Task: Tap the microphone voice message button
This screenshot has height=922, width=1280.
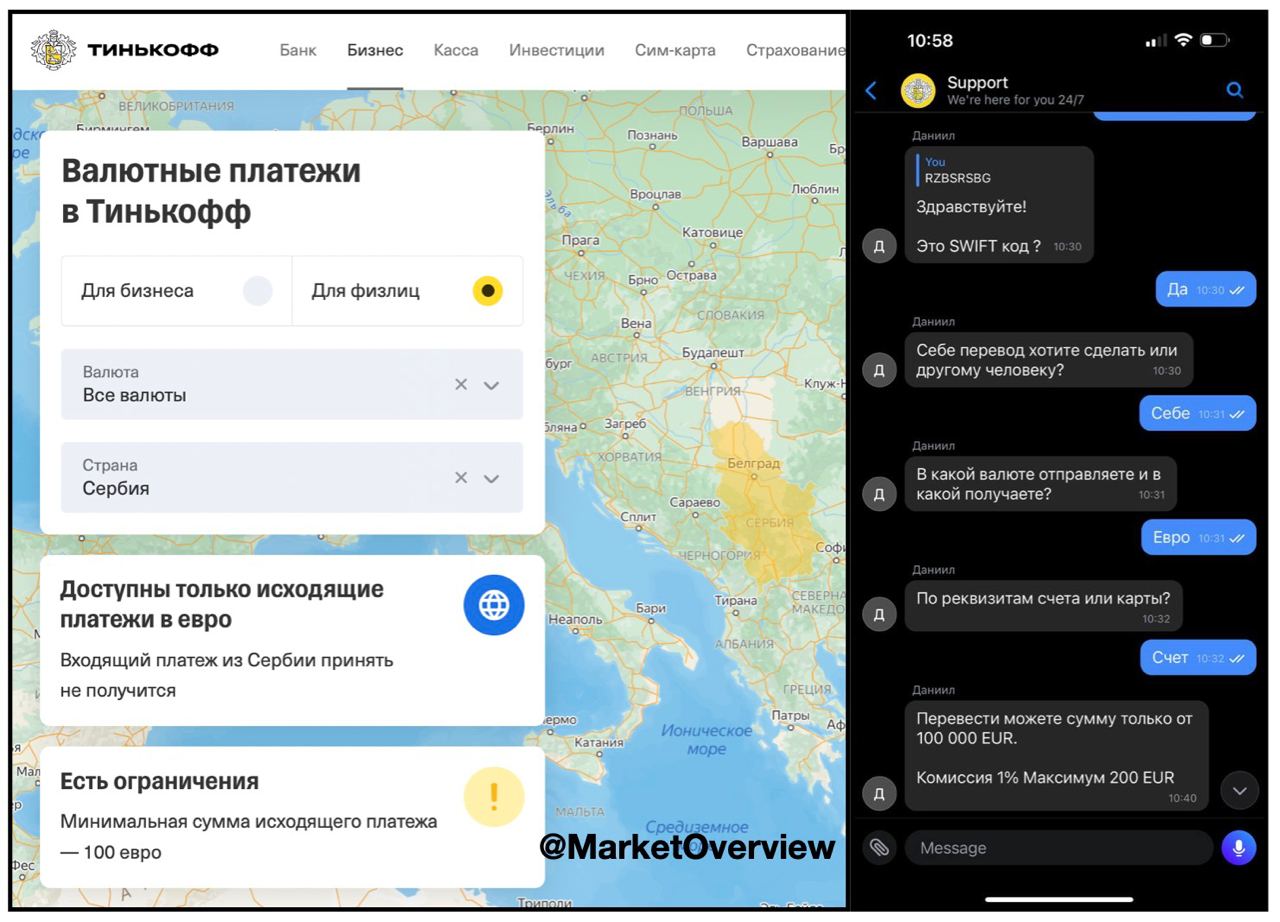Action: [1238, 848]
